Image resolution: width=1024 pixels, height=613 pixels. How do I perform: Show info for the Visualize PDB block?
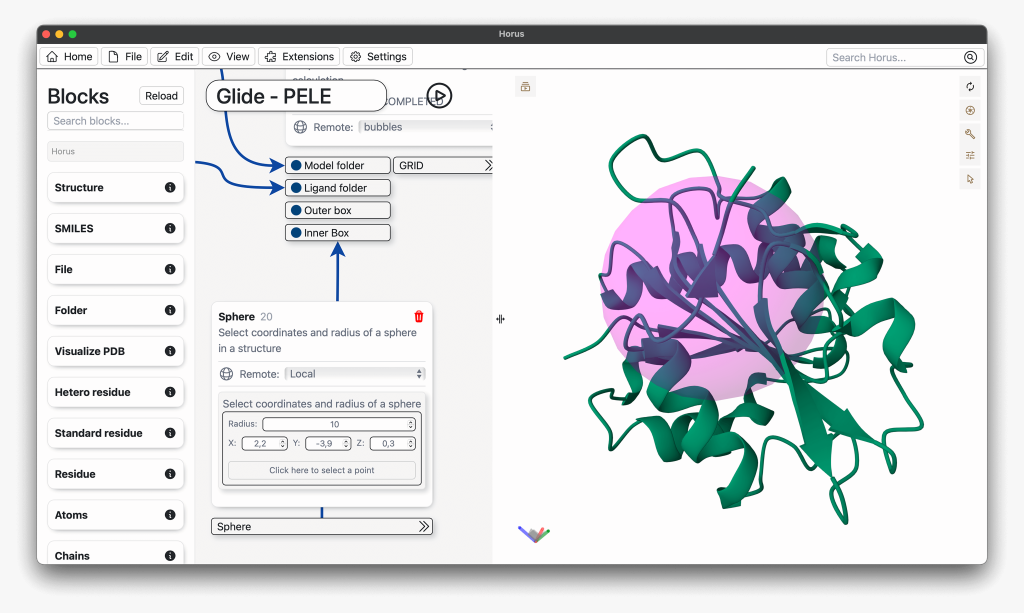click(170, 351)
